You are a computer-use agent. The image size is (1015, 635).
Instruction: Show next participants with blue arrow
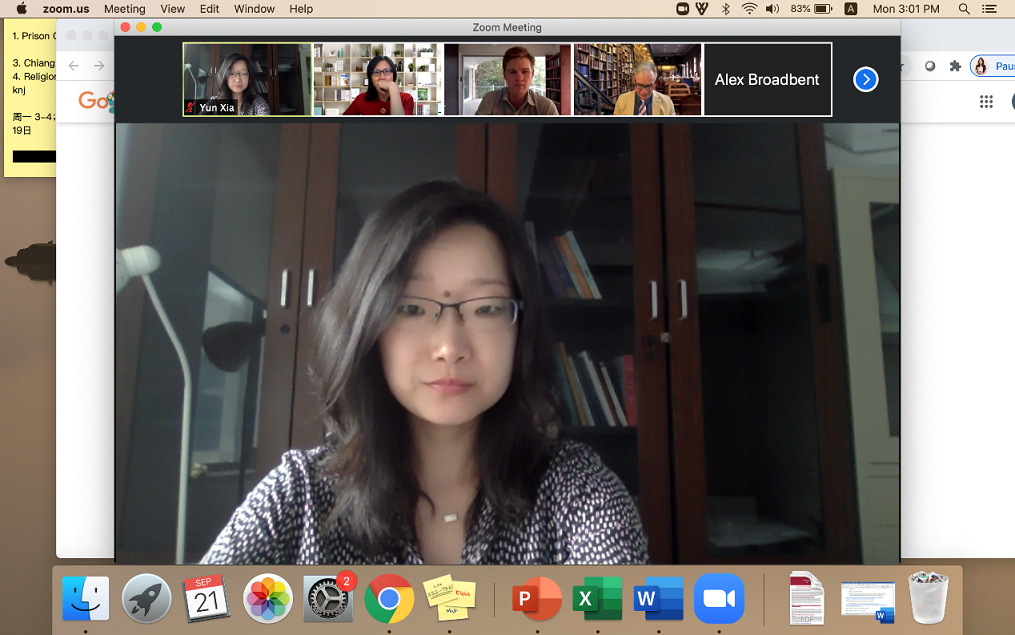click(866, 80)
